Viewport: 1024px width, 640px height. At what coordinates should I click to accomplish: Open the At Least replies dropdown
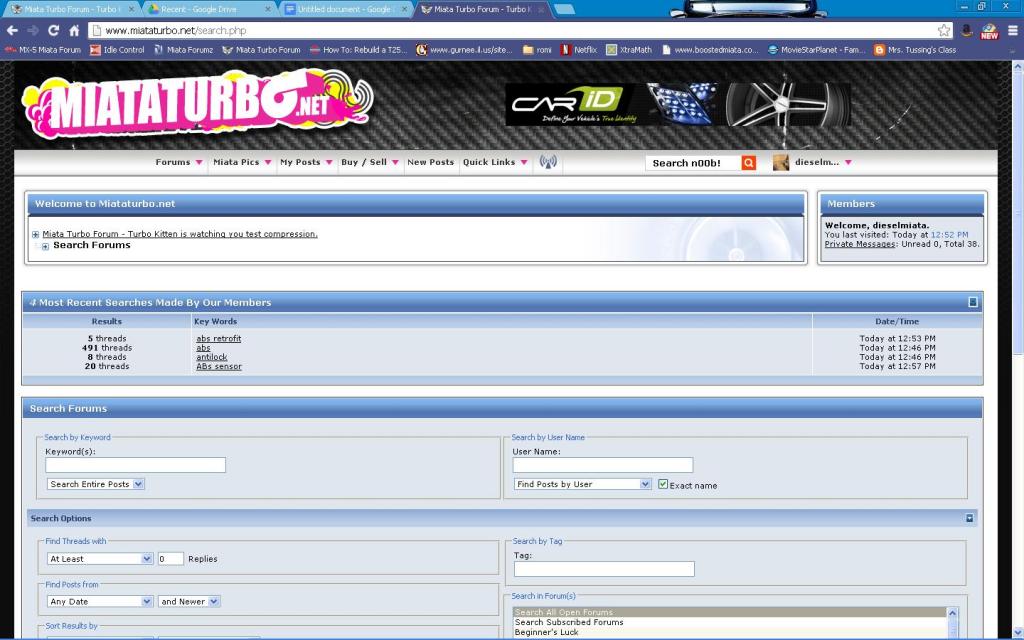(100, 558)
